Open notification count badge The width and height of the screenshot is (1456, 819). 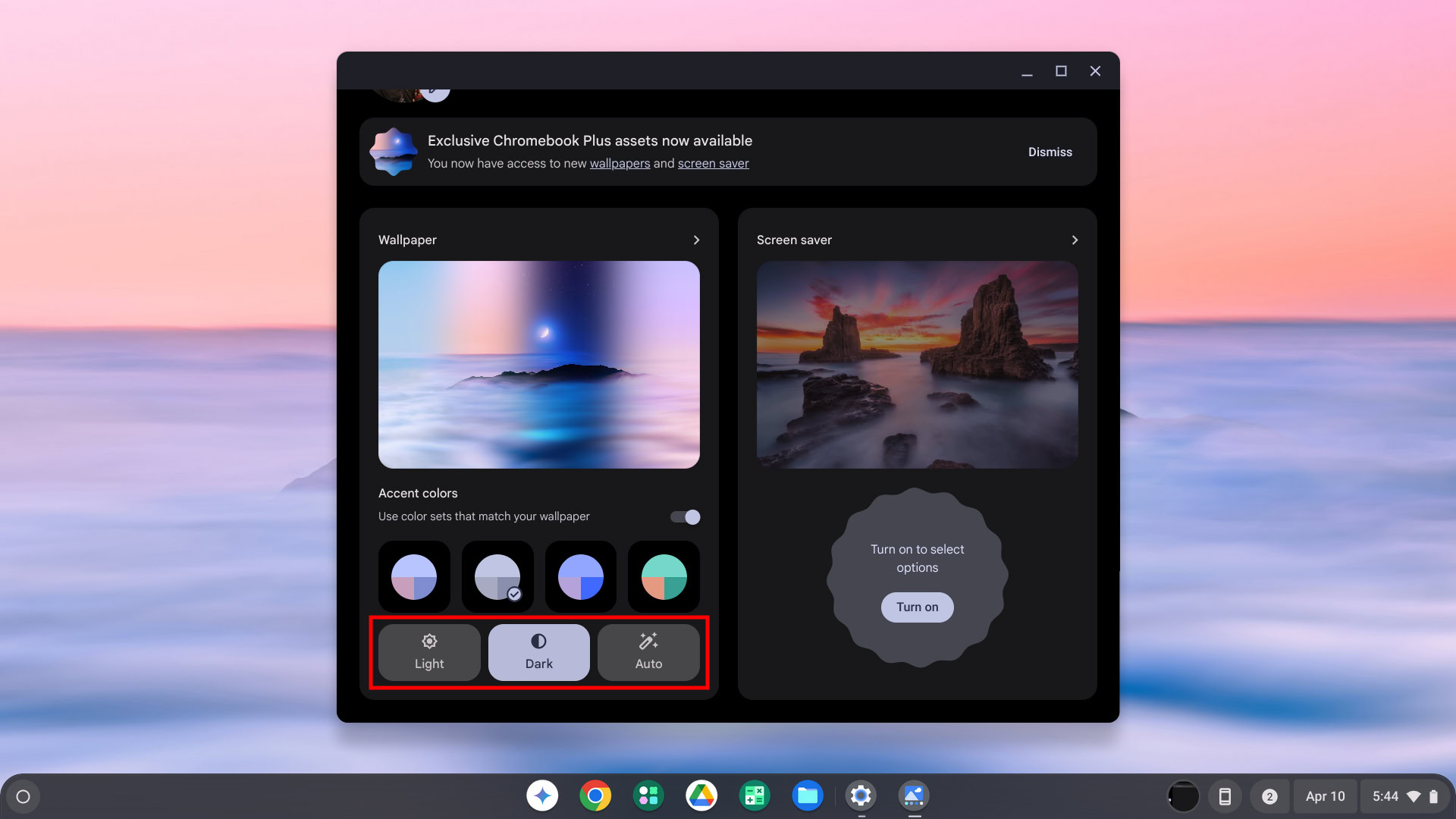(x=1269, y=796)
